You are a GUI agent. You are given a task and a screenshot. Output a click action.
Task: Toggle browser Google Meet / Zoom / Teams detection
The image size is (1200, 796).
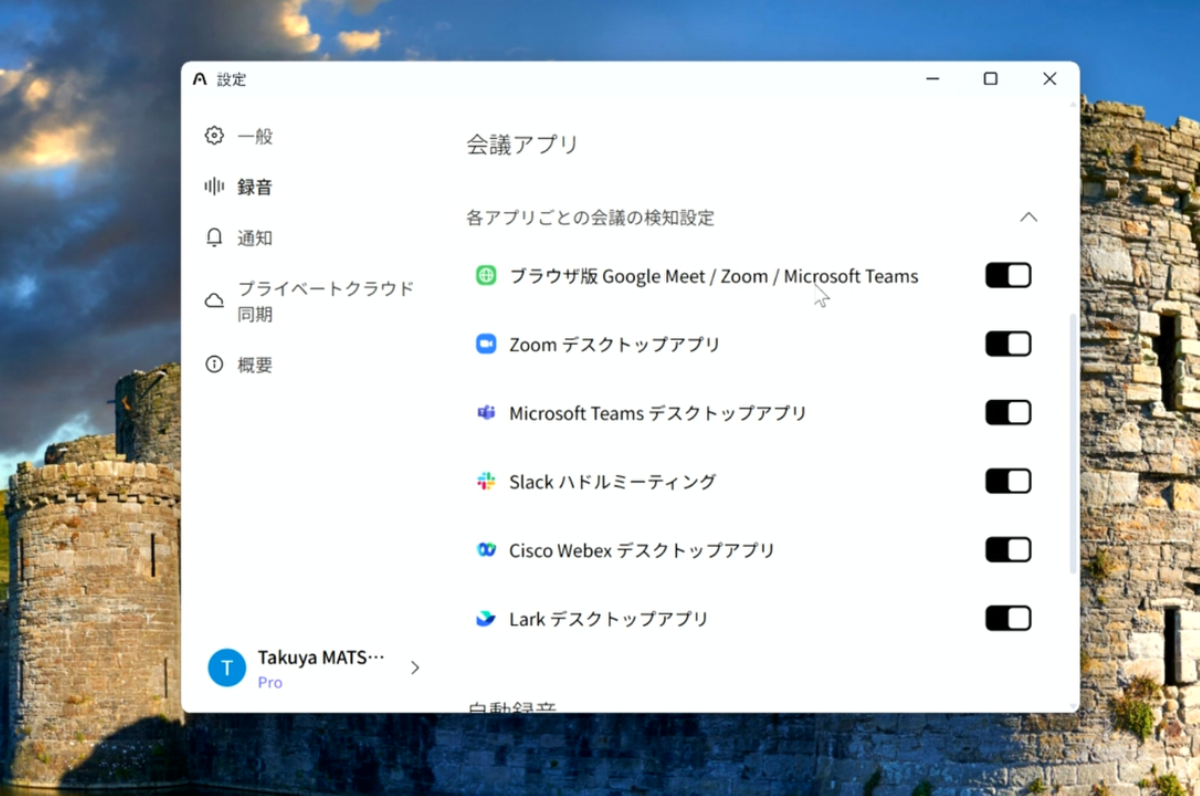click(1008, 276)
